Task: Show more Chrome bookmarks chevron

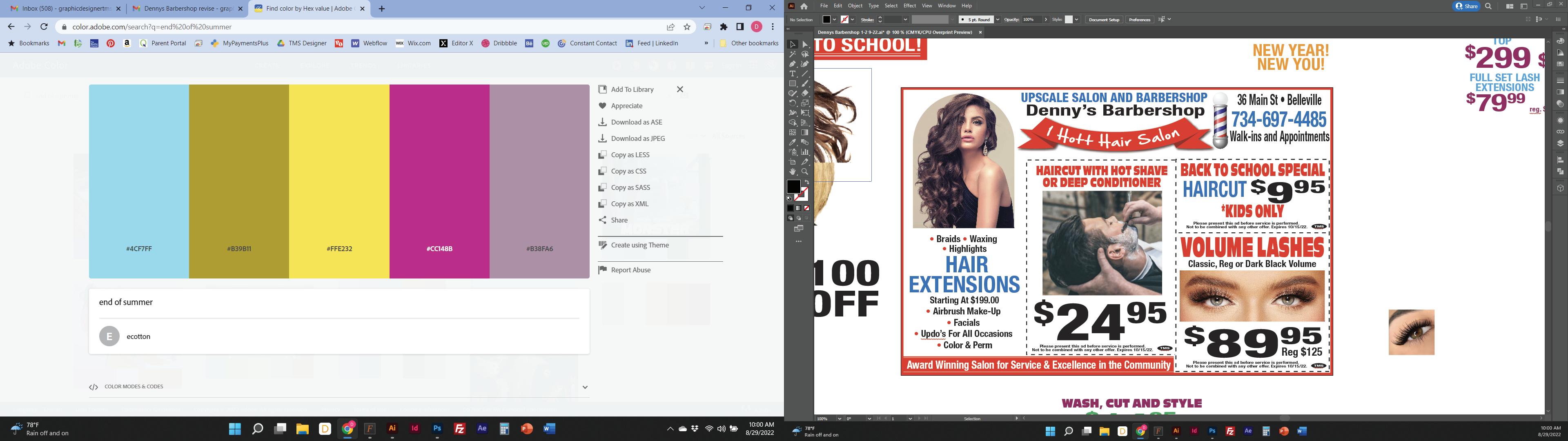Action: pos(706,43)
